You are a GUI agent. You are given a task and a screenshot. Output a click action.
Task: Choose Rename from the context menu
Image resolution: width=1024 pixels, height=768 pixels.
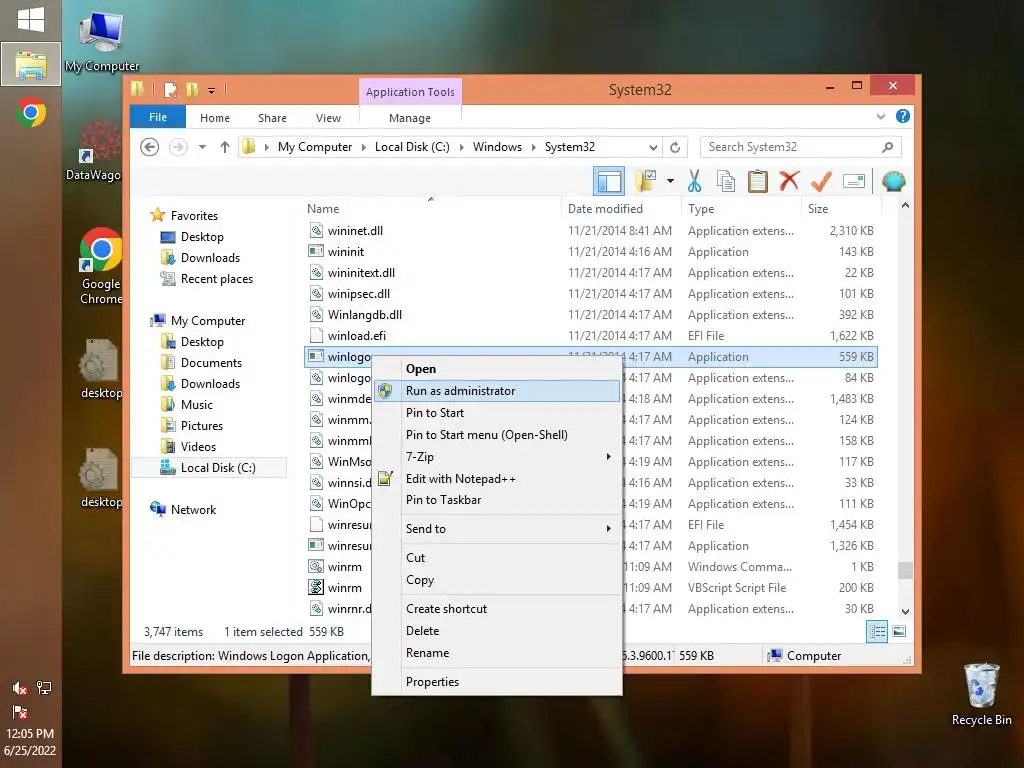pyautogui.click(x=497, y=653)
